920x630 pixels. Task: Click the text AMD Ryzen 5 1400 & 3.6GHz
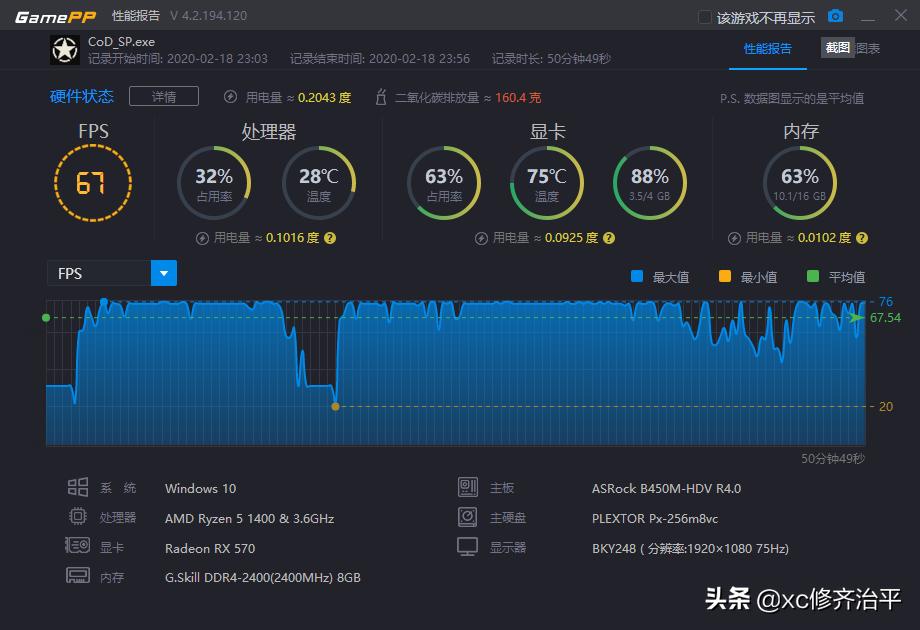click(x=249, y=519)
